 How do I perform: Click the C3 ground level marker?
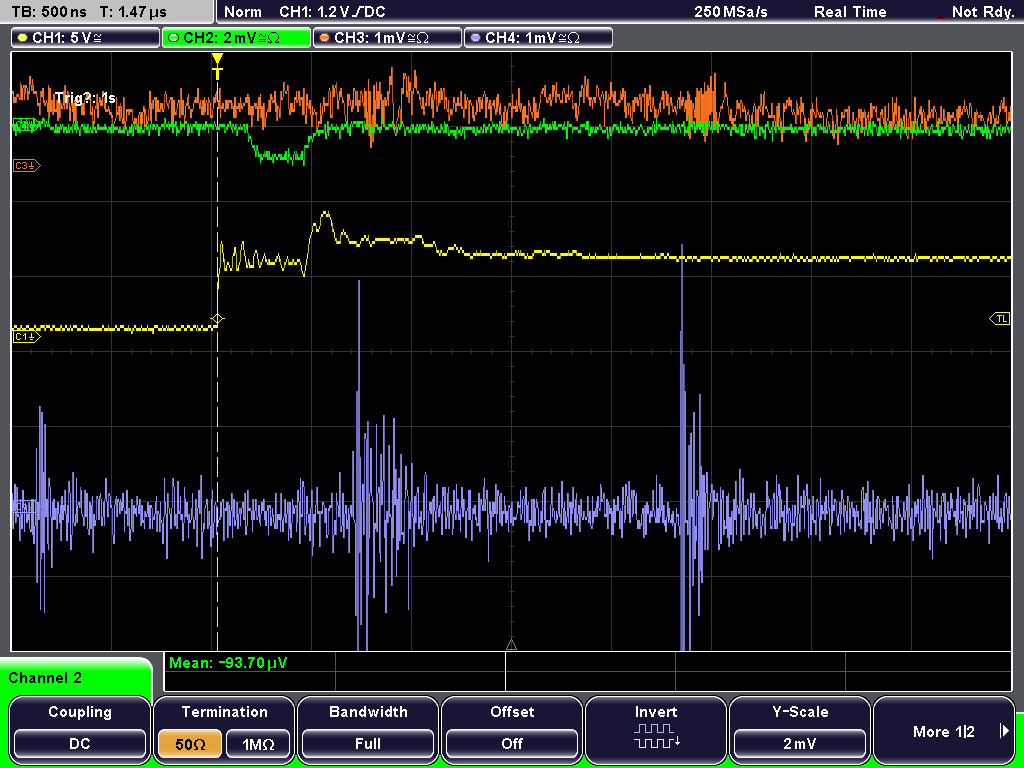click(x=27, y=166)
